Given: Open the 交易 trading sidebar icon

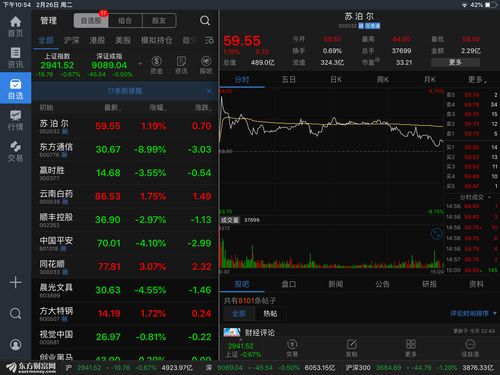Looking at the screenshot, I should click(x=15, y=151).
